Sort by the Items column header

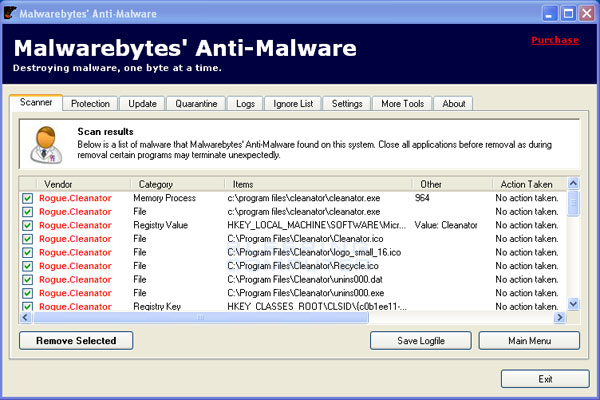(x=318, y=184)
